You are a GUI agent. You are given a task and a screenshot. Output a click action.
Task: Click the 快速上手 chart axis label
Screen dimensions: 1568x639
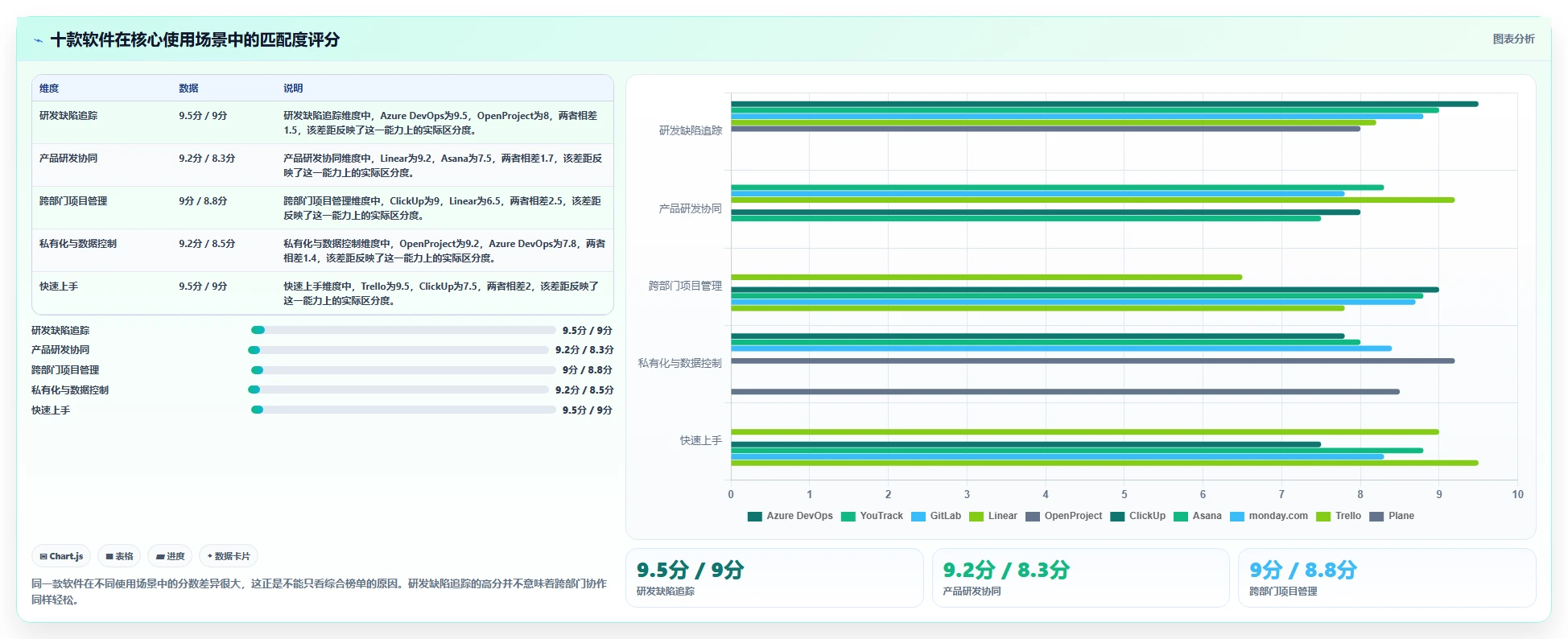[701, 440]
